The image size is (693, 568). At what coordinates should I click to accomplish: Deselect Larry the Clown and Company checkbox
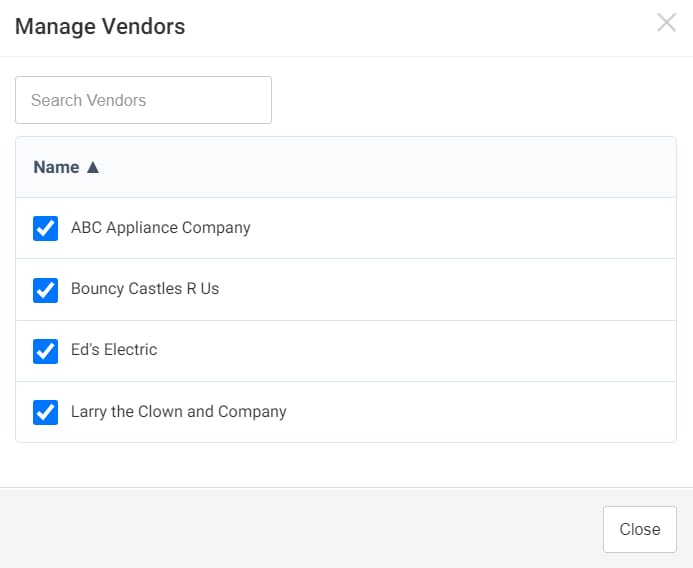pos(46,412)
